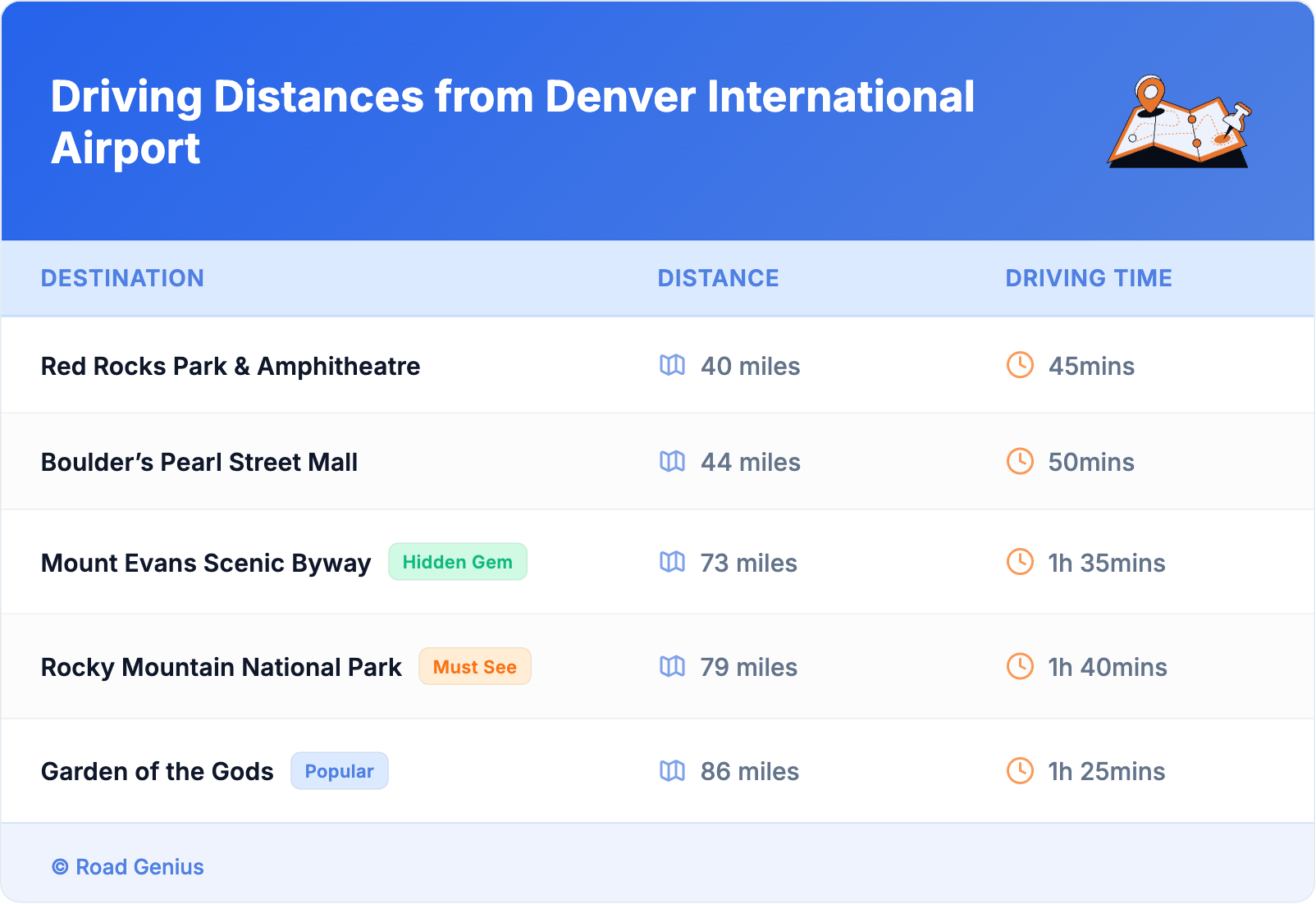Click the clock icon beside 1h 40mins
The height and width of the screenshot is (904, 1316).
click(x=1020, y=666)
